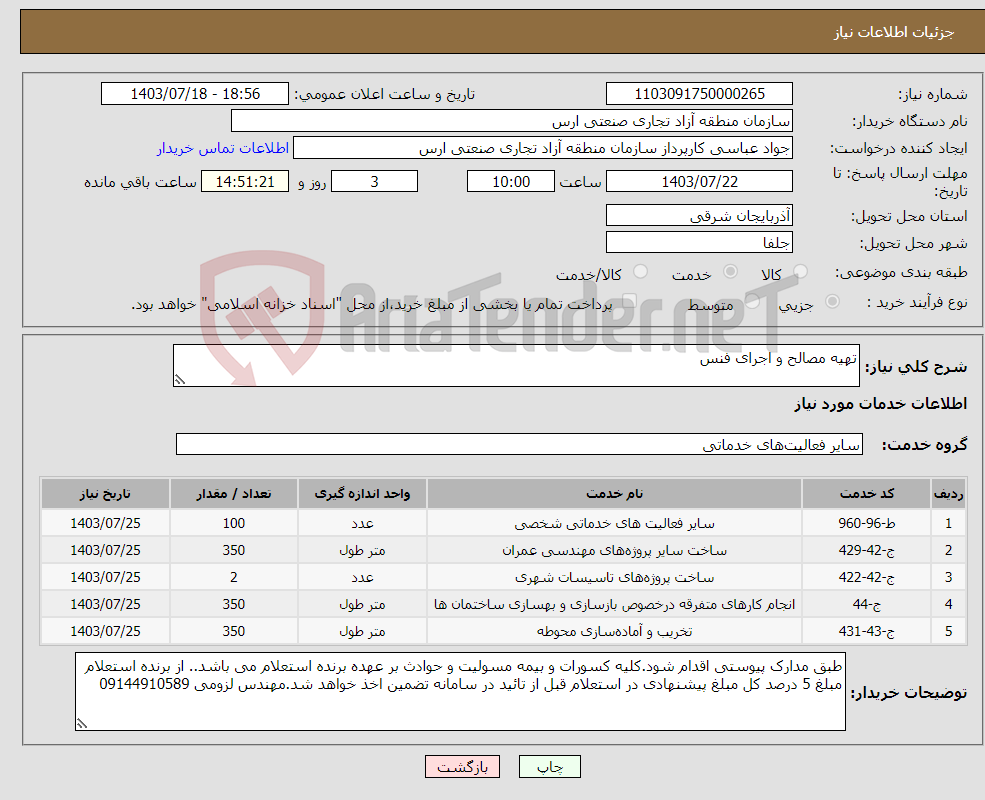Select the کالا/خدمت radio button
The width and height of the screenshot is (985, 800).
pos(640,272)
